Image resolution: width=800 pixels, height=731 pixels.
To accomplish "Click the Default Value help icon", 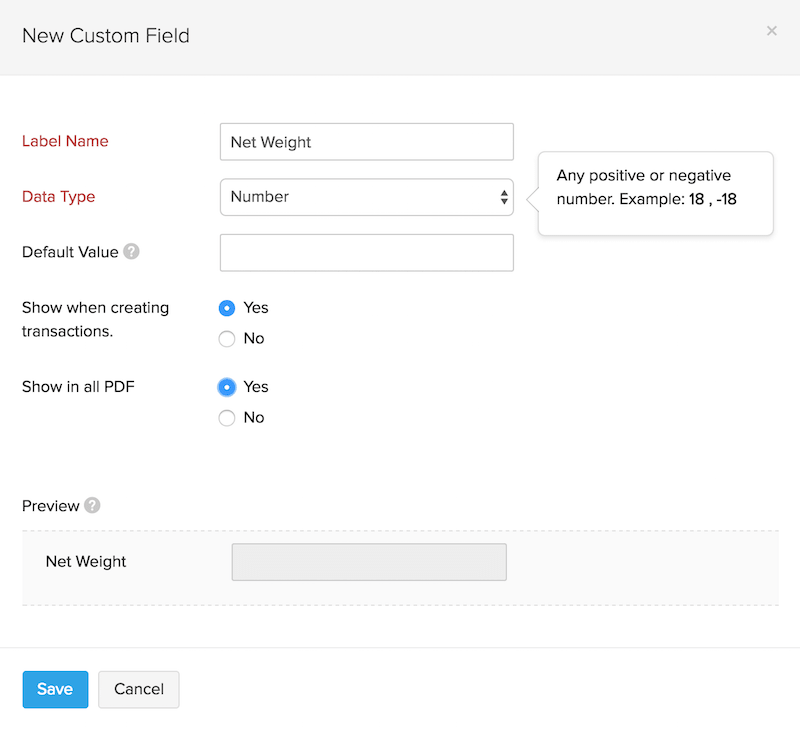I will 131,252.
